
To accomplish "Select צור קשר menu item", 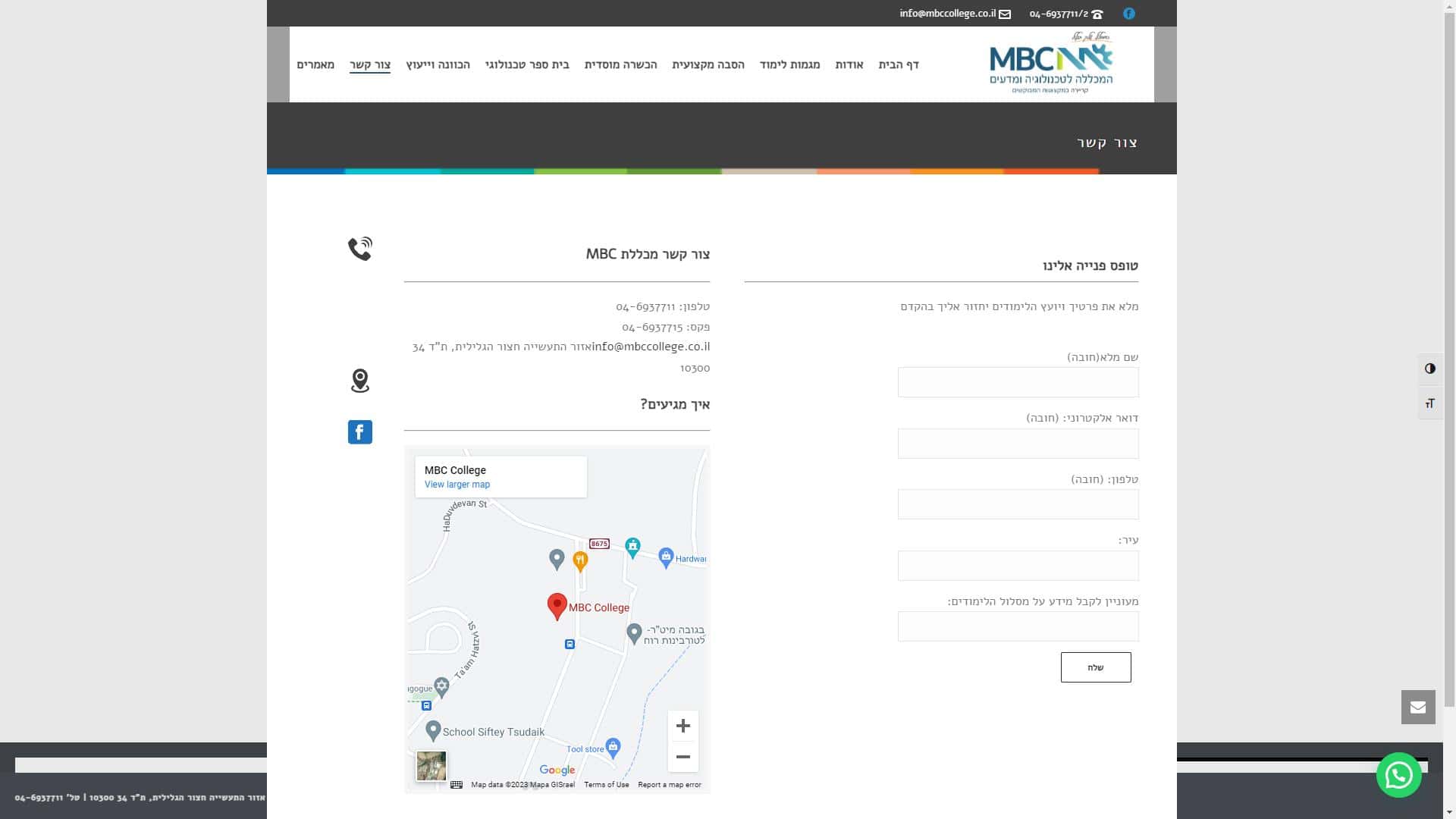I will (x=370, y=64).
